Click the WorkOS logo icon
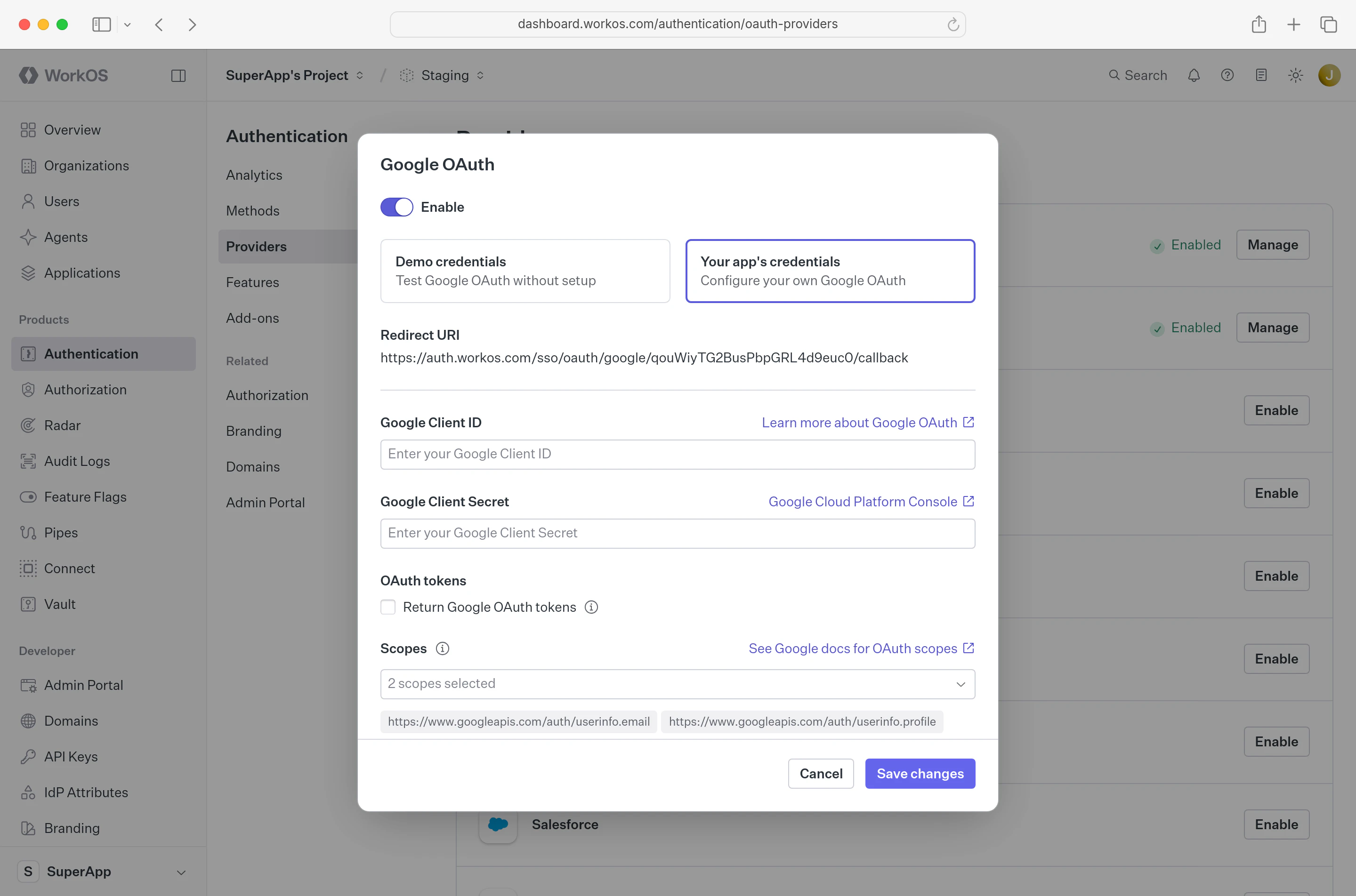 28,75
